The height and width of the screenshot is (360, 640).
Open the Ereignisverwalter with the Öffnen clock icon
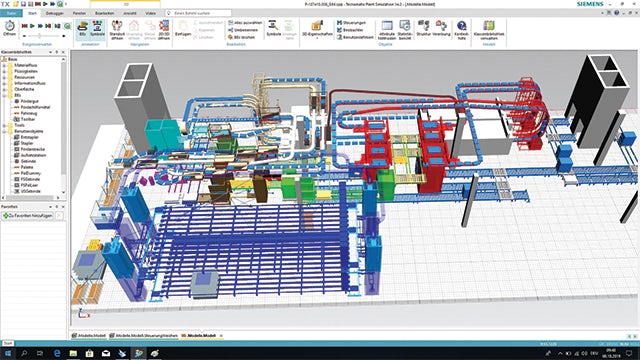pyautogui.click(x=9, y=28)
